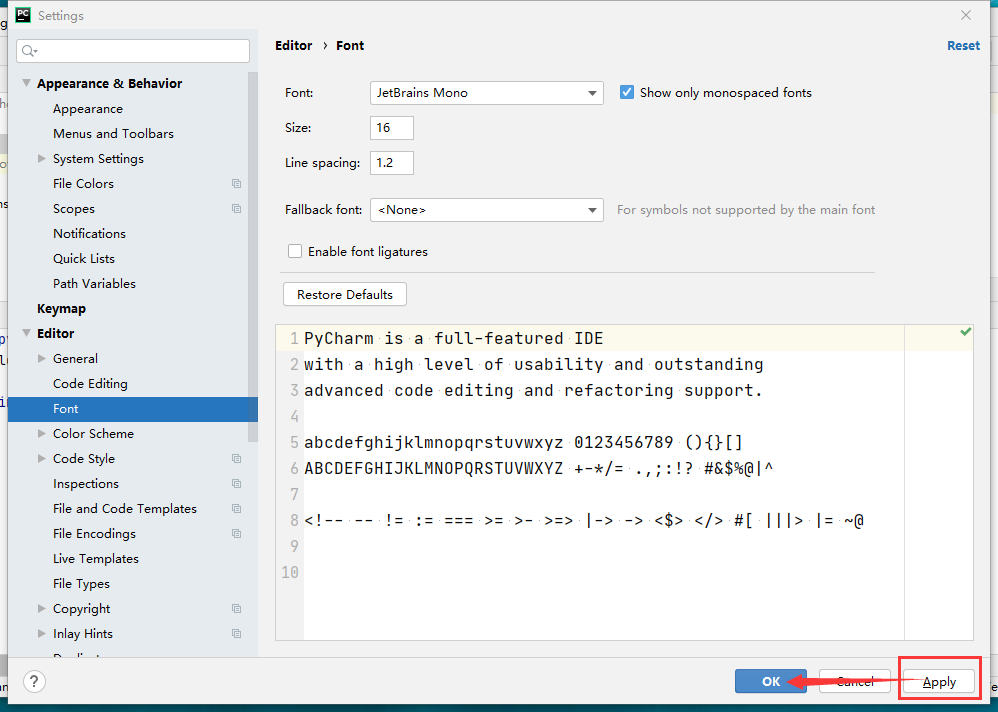Enable font ligatures checkbox

point(295,251)
